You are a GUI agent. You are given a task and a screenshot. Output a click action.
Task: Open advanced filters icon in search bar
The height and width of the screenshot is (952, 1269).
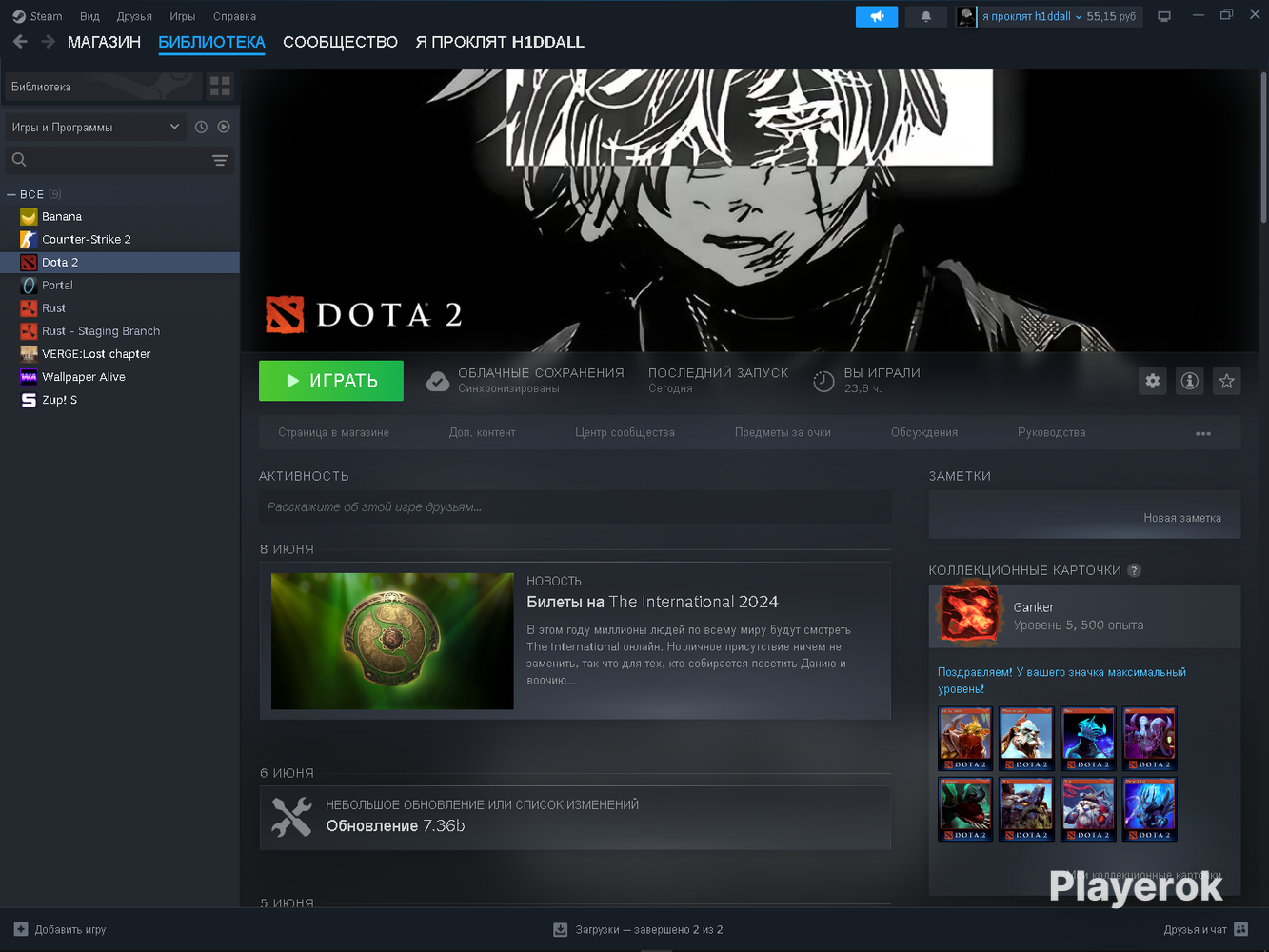click(220, 160)
